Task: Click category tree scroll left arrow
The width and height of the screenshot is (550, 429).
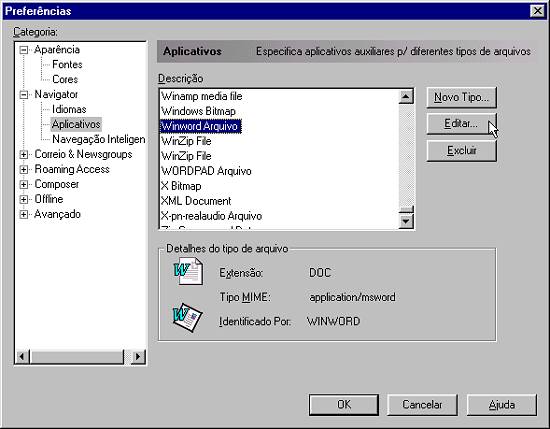Action: (x=22, y=357)
